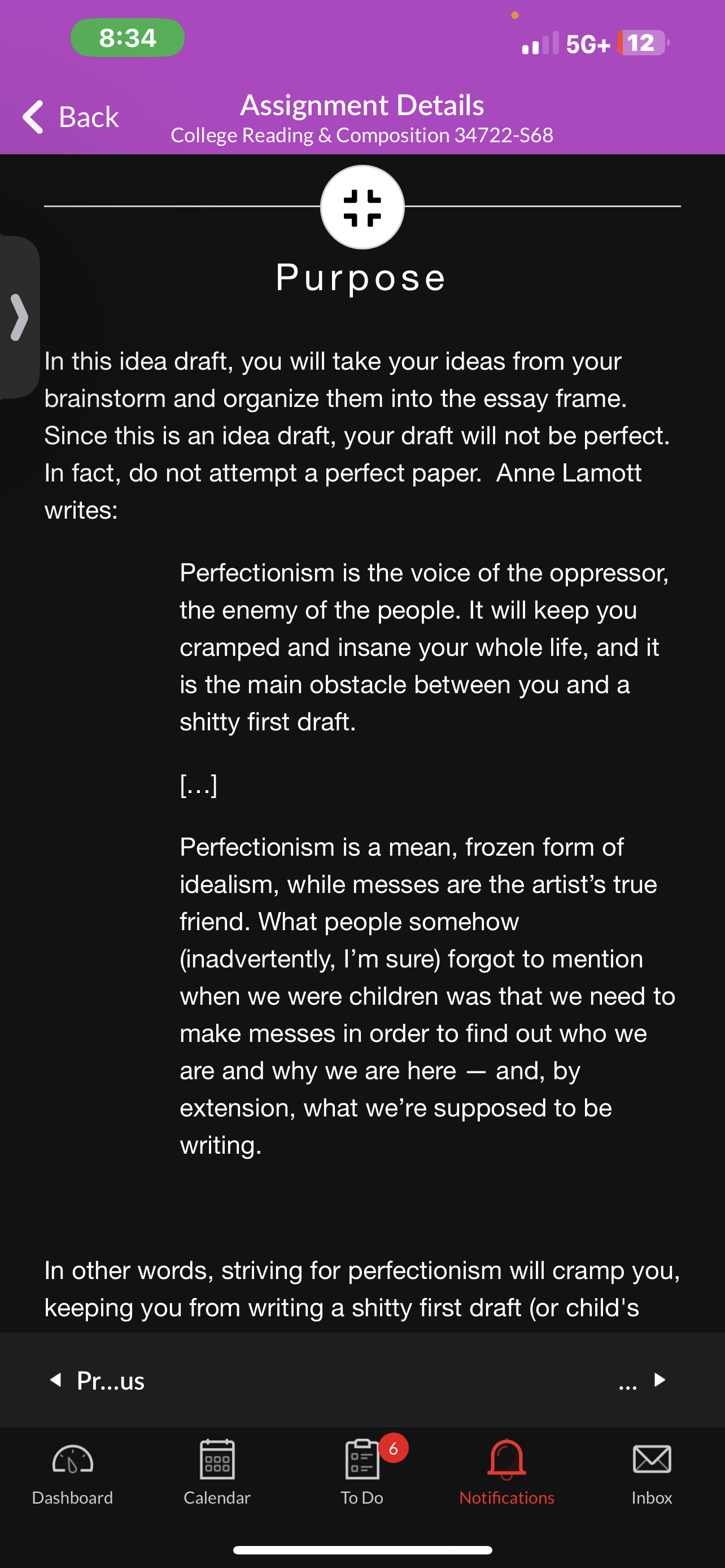The height and width of the screenshot is (1568, 725).
Task: Tap the Back chevron arrow icon
Action: click(x=33, y=116)
